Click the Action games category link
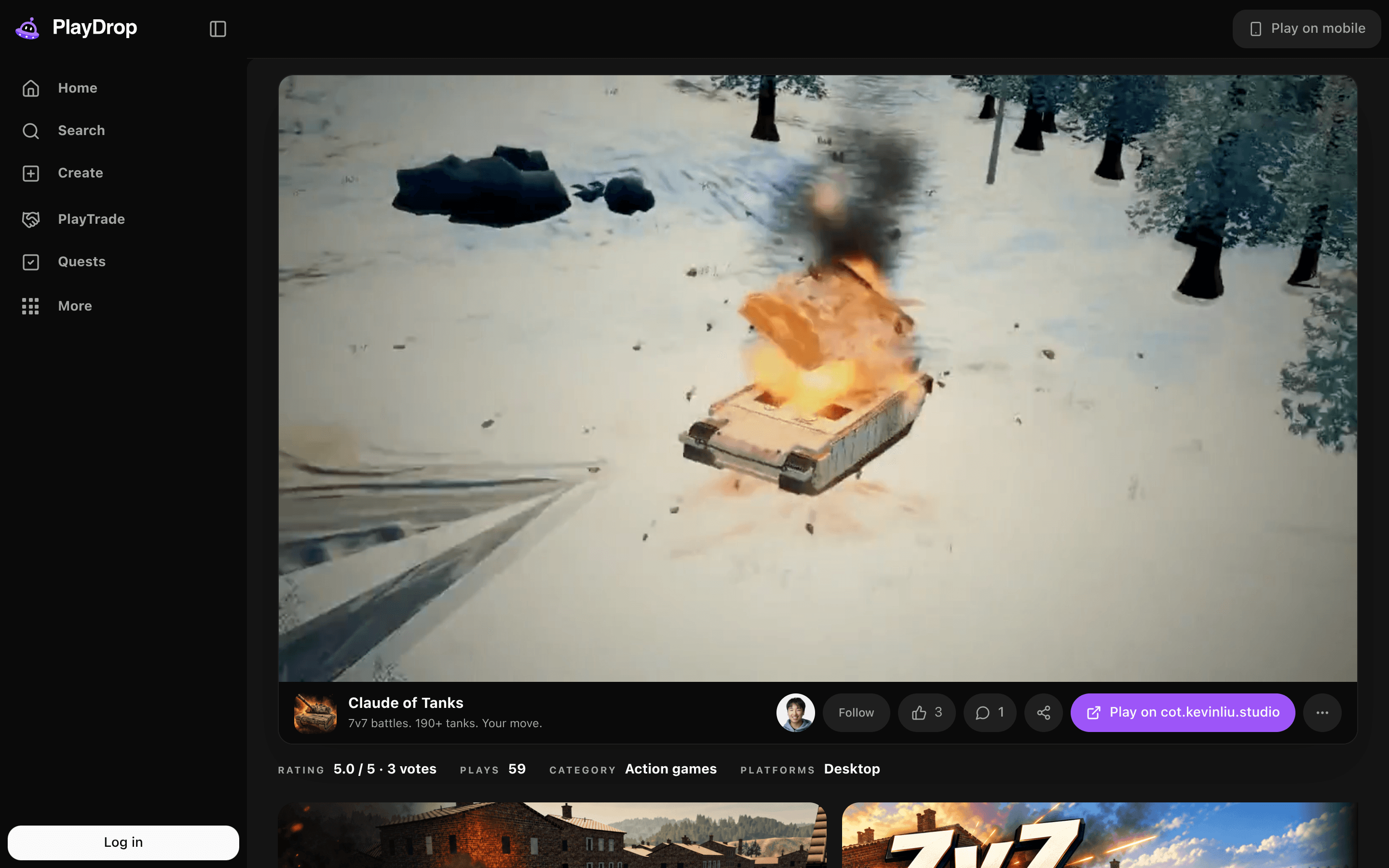This screenshot has width=1389, height=868. (670, 769)
